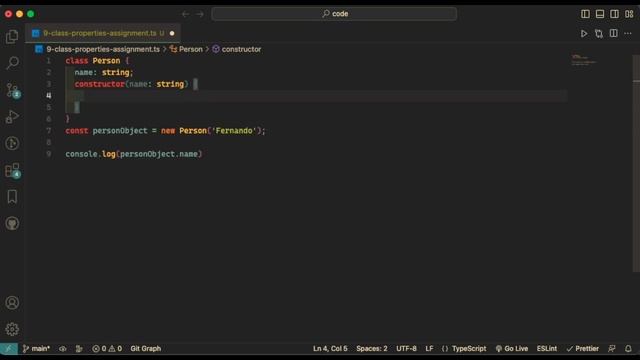Image resolution: width=640 pixels, height=360 pixels.
Task: Click the editor vertical scrollbar
Action: pyautogui.click(x=636, y=163)
